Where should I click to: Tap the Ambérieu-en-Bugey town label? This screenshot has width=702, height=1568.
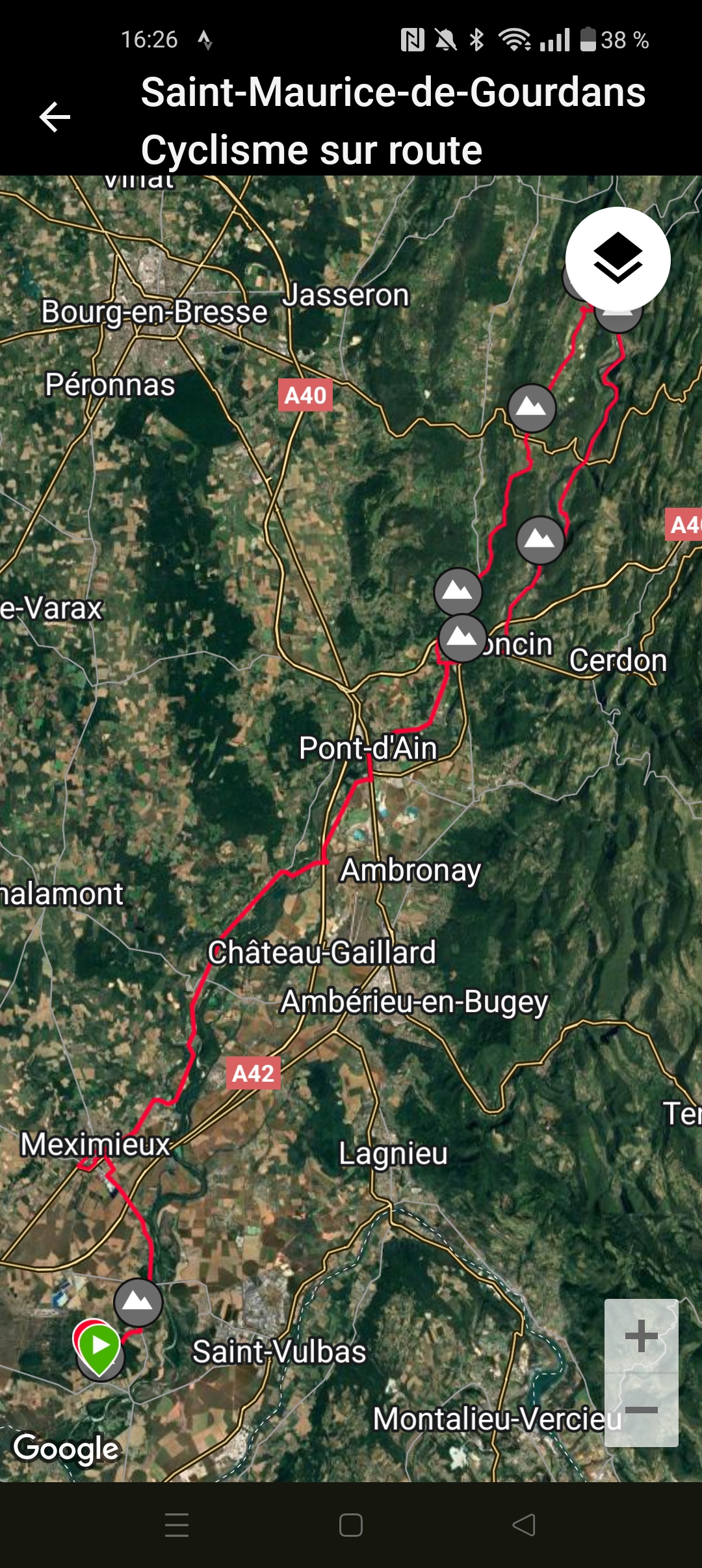click(415, 1002)
